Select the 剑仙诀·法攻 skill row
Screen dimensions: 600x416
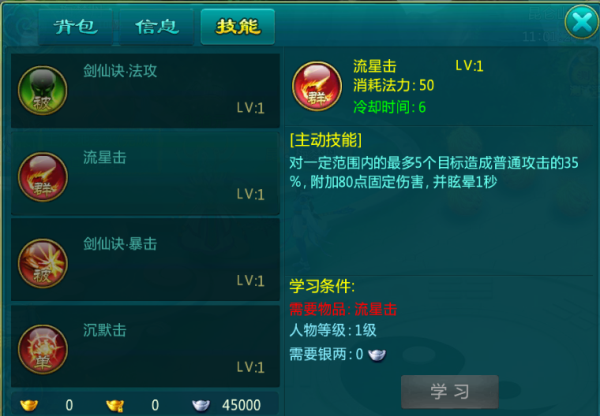click(145, 91)
